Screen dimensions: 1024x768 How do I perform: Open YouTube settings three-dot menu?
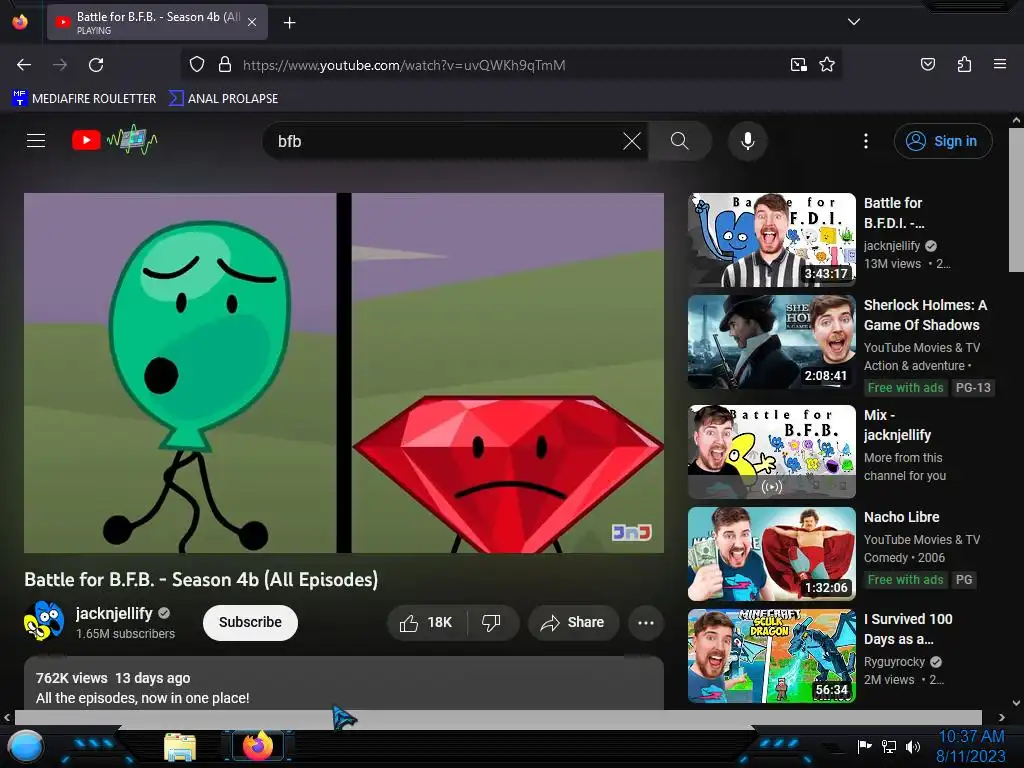[x=866, y=141]
